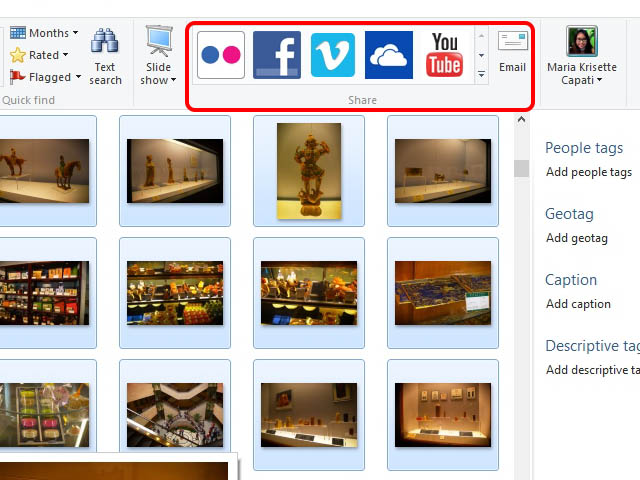Image resolution: width=640 pixels, height=480 pixels.
Task: Click Add descriptive tags
Action: [x=593, y=370]
